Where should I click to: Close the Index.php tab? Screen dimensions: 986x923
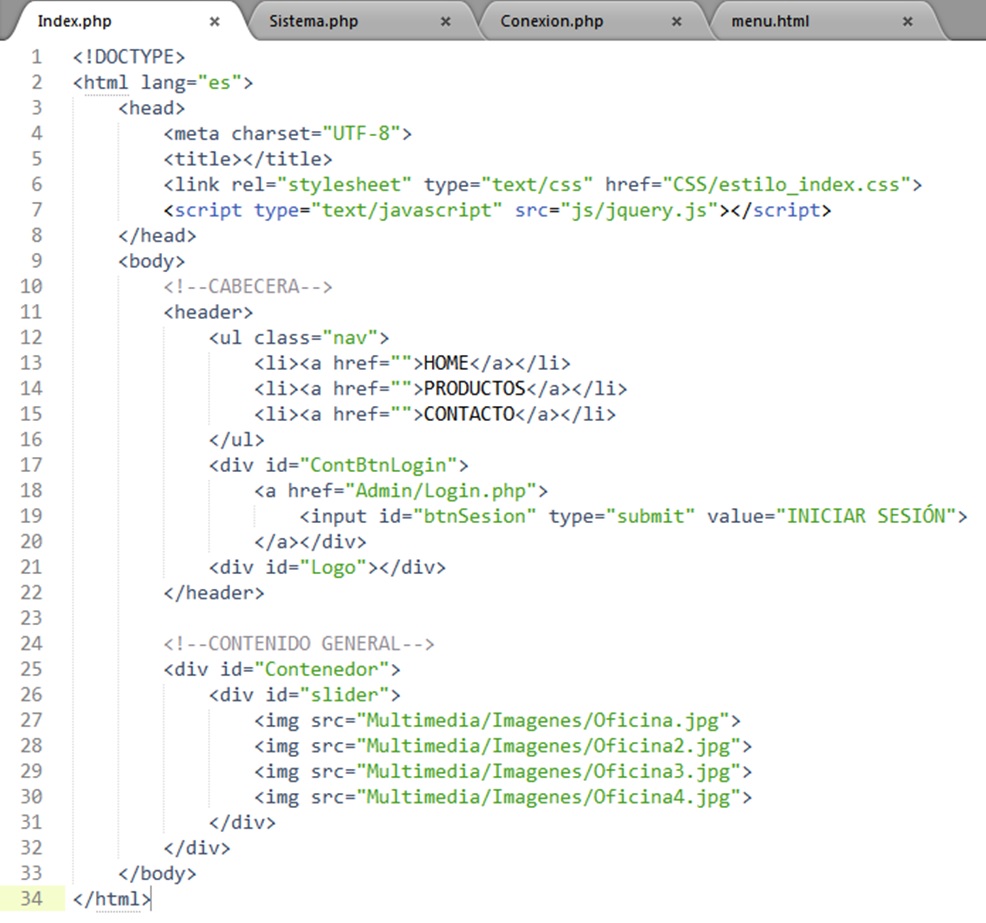tap(214, 21)
